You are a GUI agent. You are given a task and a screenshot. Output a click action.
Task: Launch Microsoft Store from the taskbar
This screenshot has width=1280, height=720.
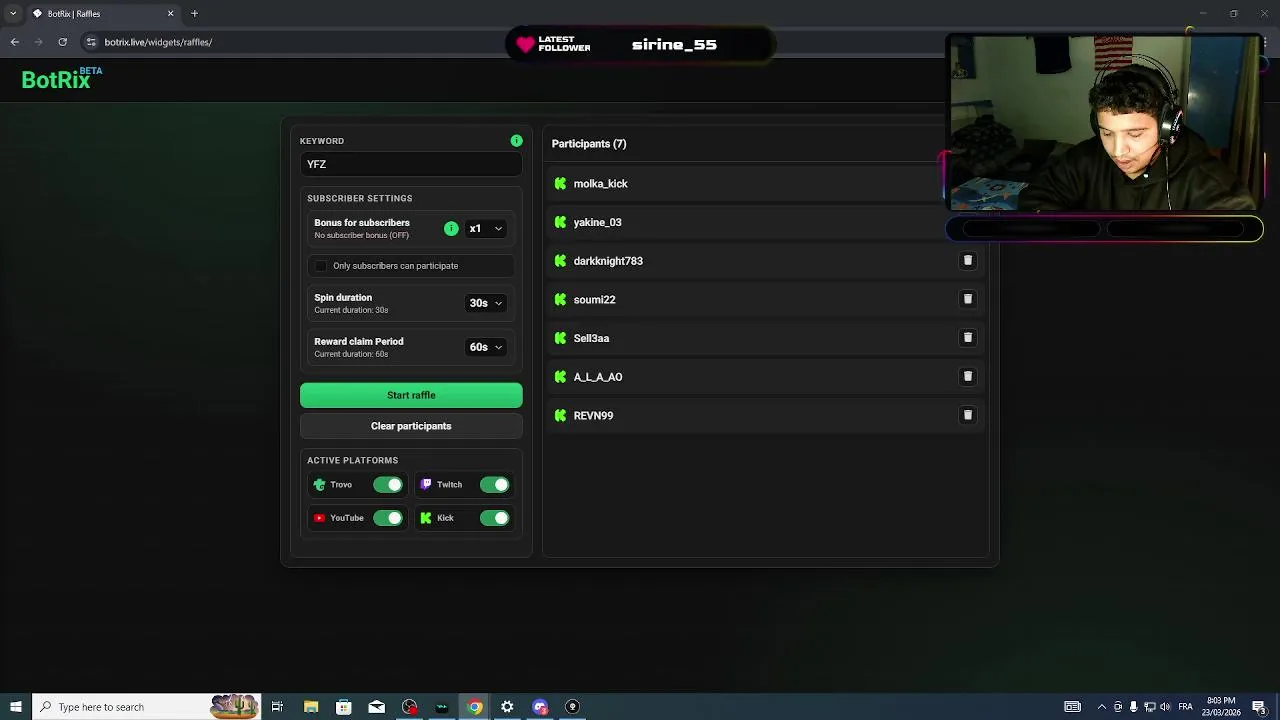pos(343,707)
